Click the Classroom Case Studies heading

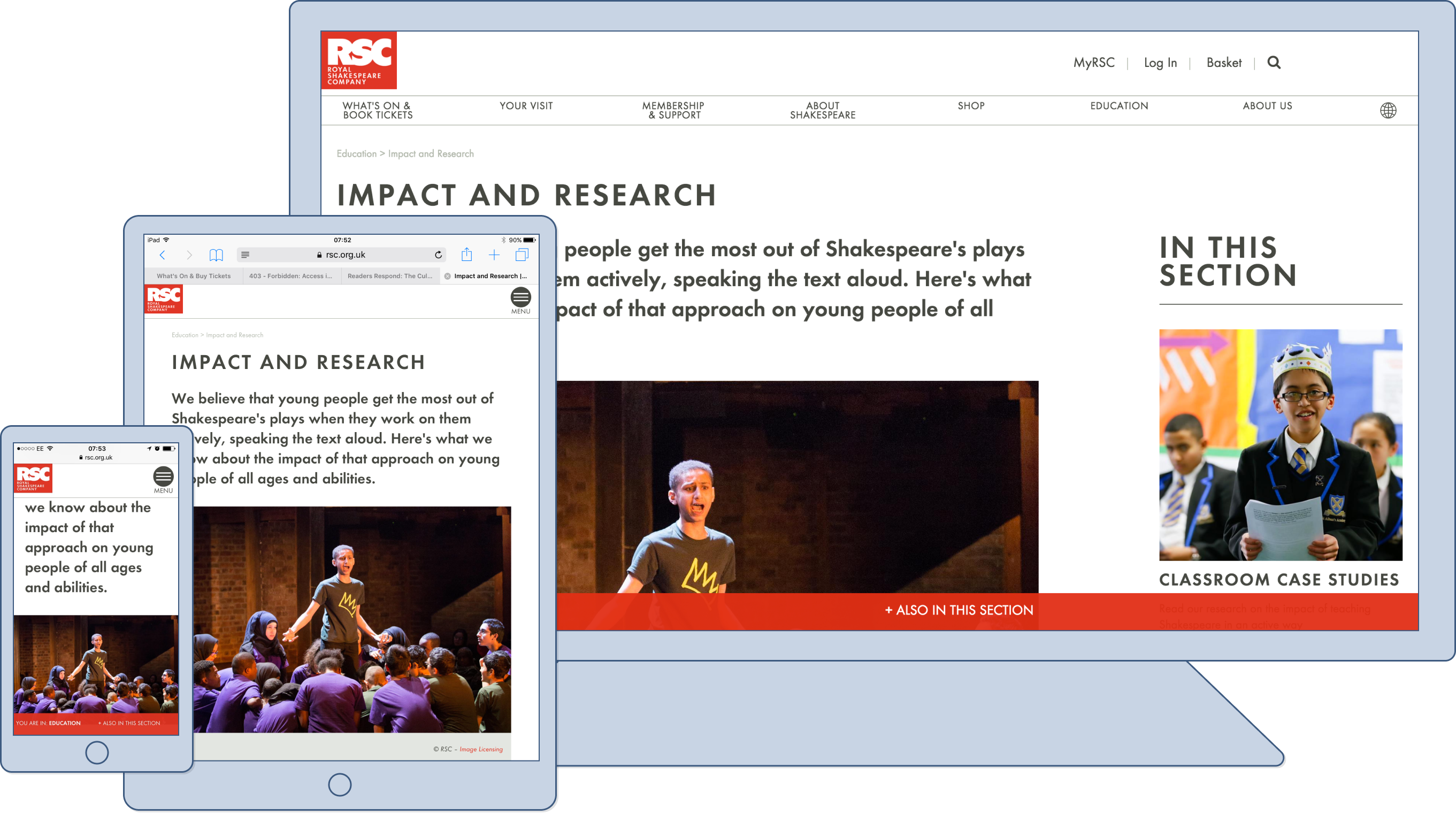pyautogui.click(x=1278, y=579)
